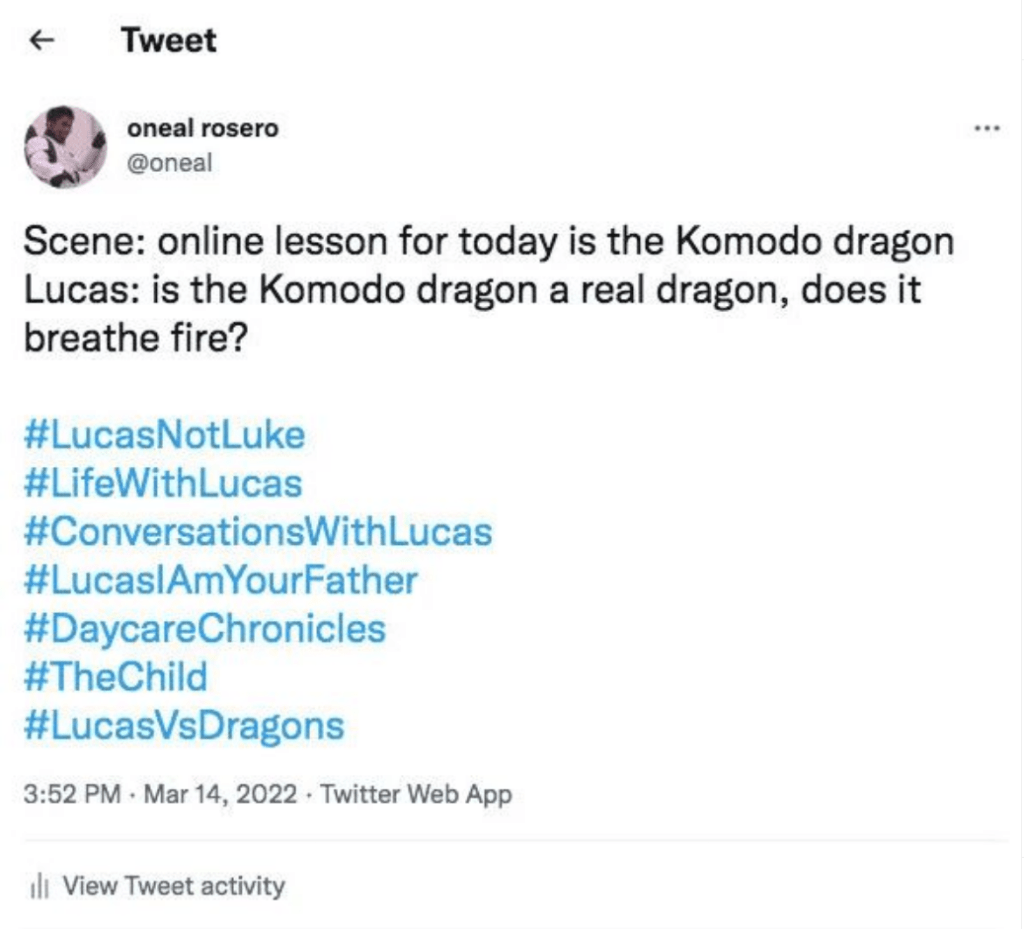Click the Twitter Web App source link
1024x929 pixels.
click(x=416, y=795)
